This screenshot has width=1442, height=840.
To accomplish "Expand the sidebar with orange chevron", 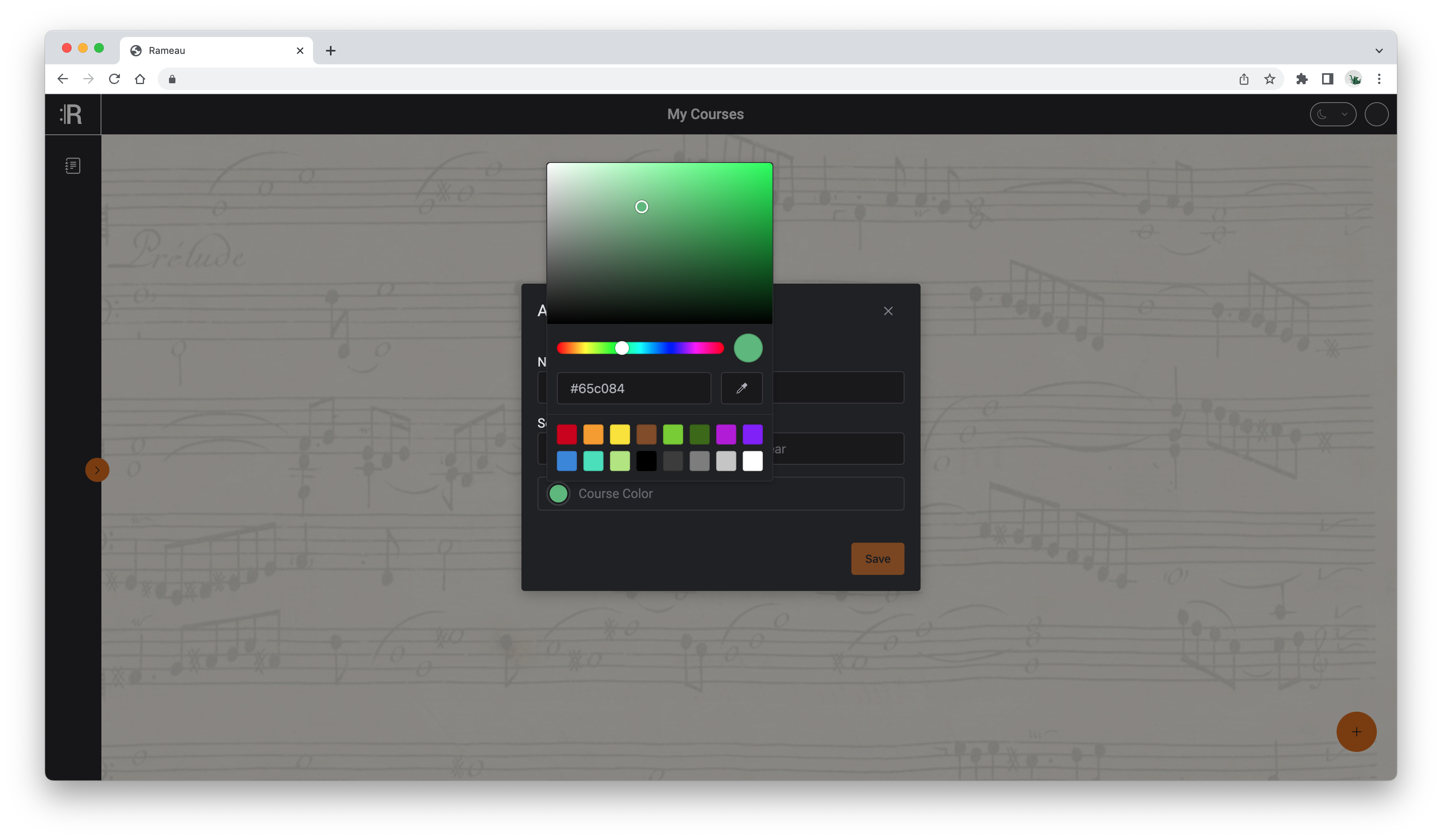I will pyautogui.click(x=97, y=470).
